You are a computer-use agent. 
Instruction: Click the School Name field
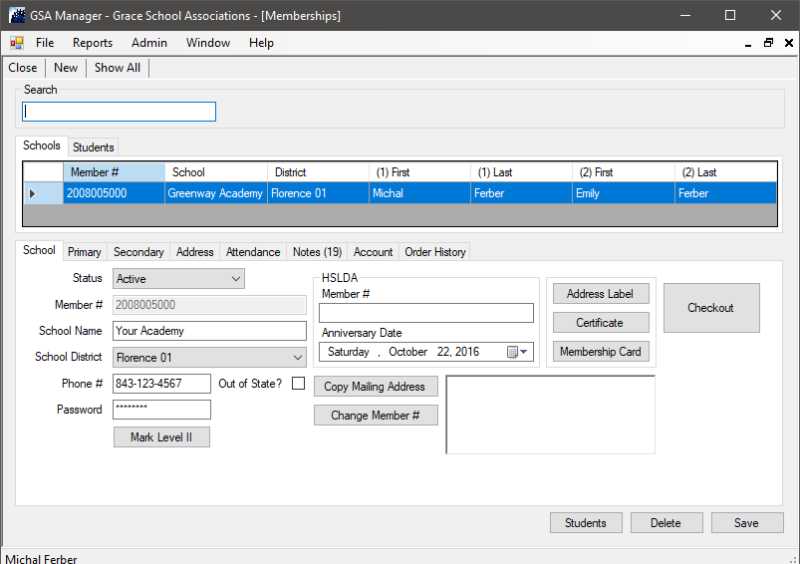[x=209, y=331]
